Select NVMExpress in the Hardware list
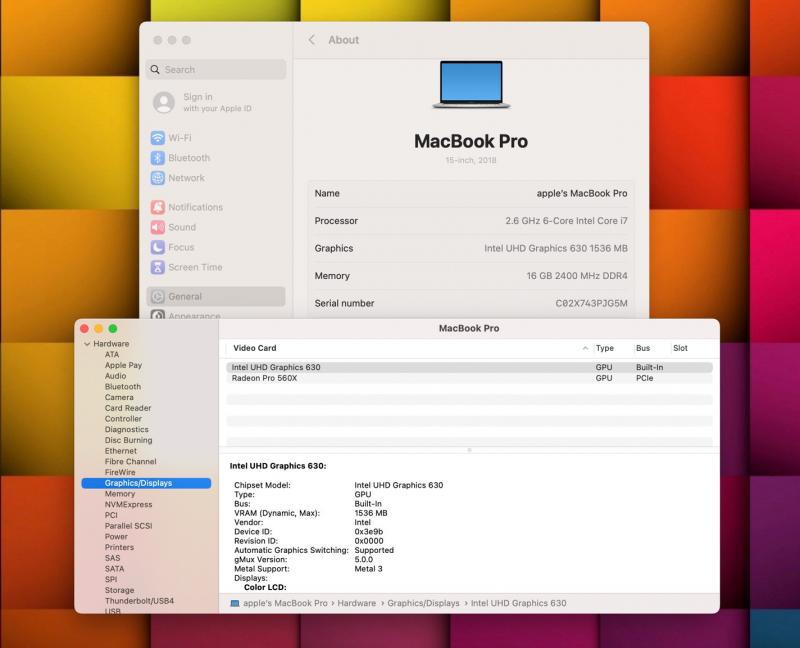This screenshot has height=648, width=800. 129,505
